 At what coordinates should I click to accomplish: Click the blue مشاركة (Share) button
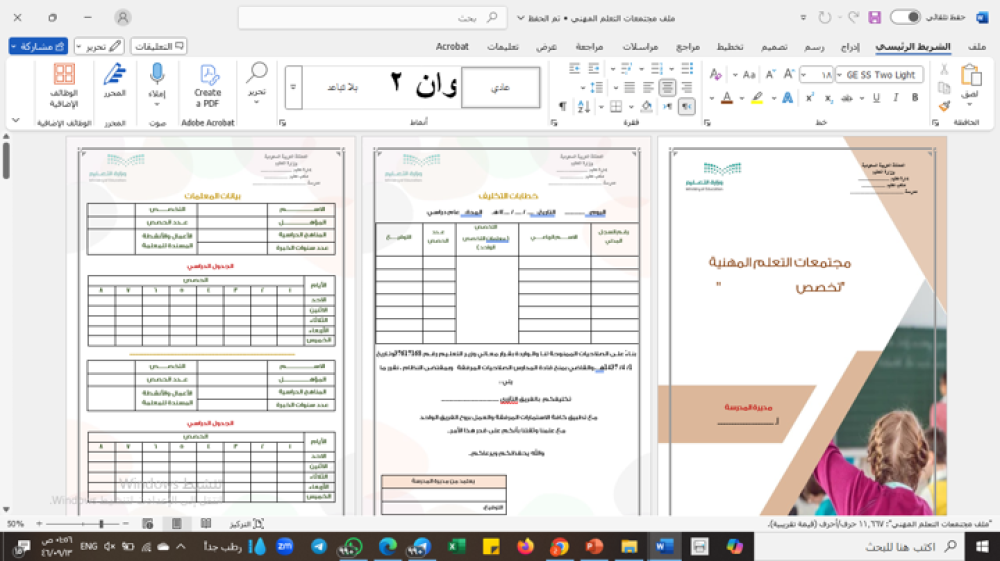tap(38, 46)
